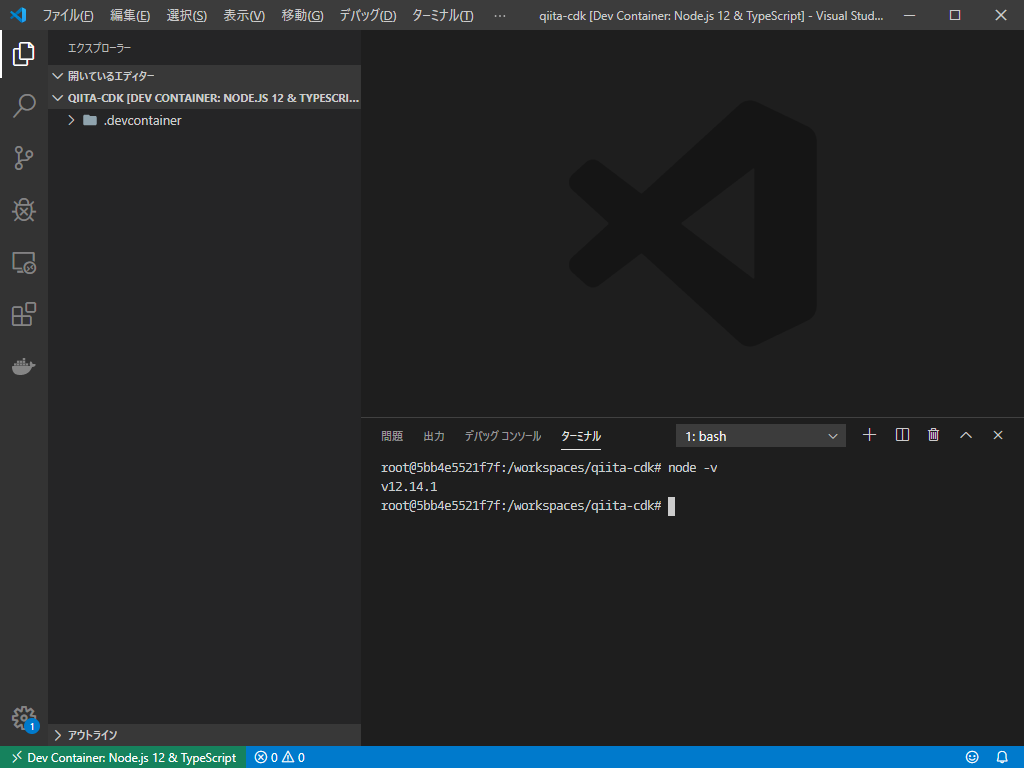Screen dimensions: 1024x768
Task: Open the デバッグ(D) menu
Action: tap(368, 16)
